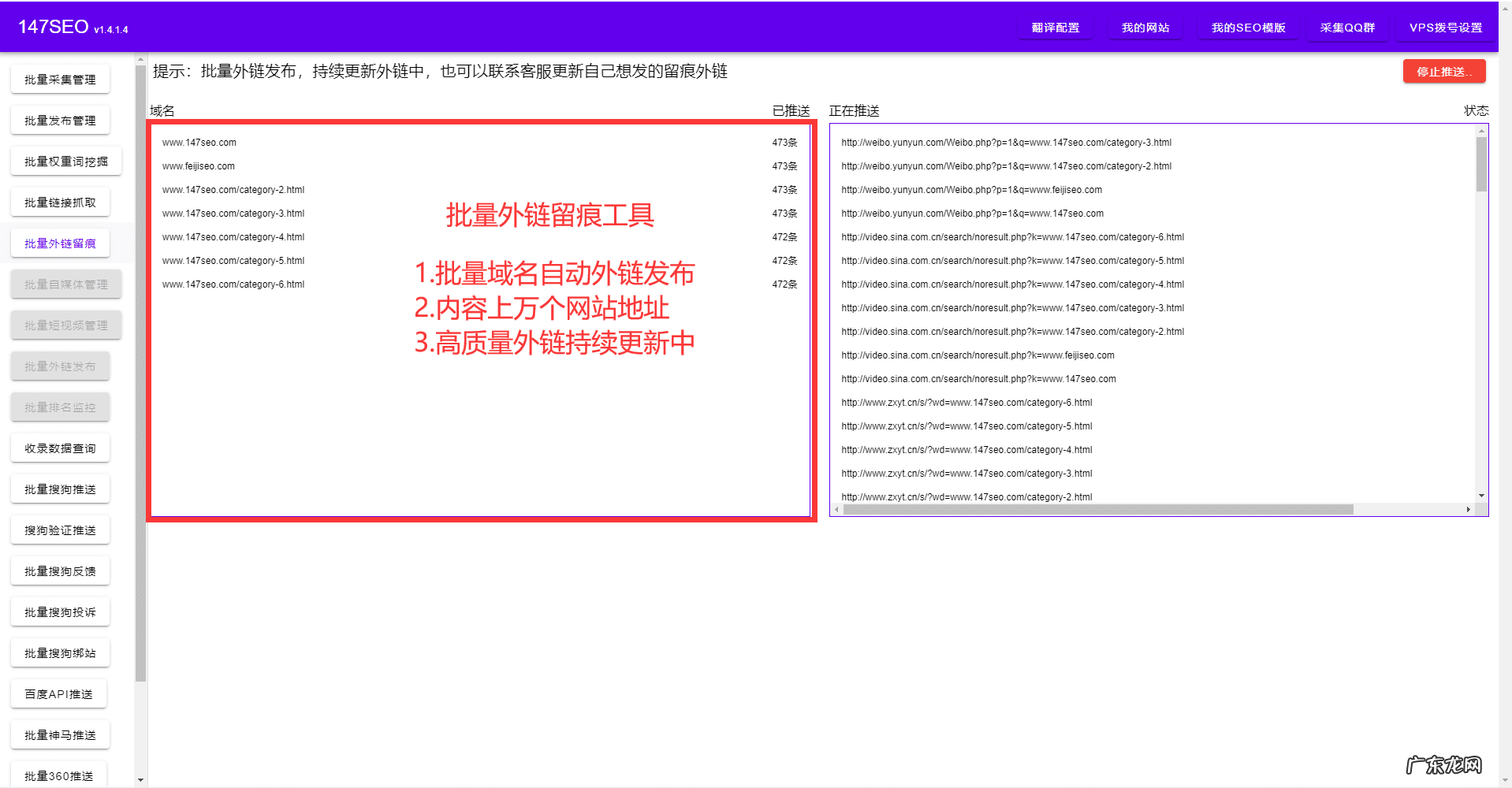Screen dimensions: 1512x788
Task: Select 批量360推送 at sidebar bottom
Action: (58, 775)
